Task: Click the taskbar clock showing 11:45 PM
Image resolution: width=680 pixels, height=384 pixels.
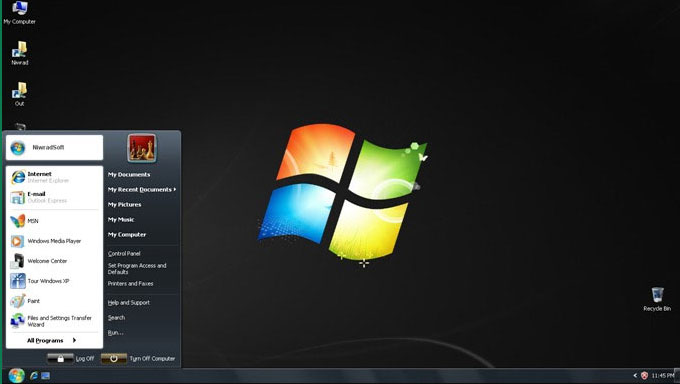Action: click(662, 375)
